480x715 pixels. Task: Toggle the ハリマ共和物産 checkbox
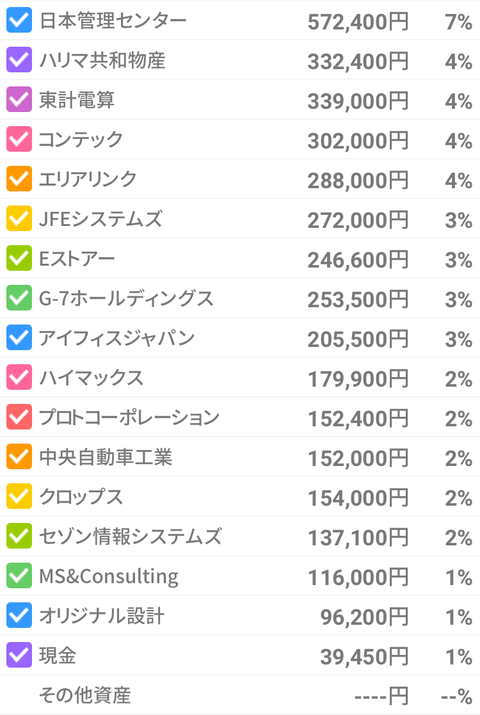(19, 60)
